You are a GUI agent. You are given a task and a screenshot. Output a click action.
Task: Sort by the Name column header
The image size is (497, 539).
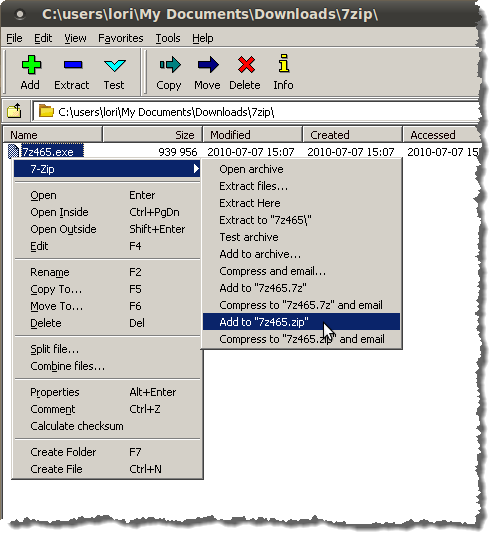53,135
